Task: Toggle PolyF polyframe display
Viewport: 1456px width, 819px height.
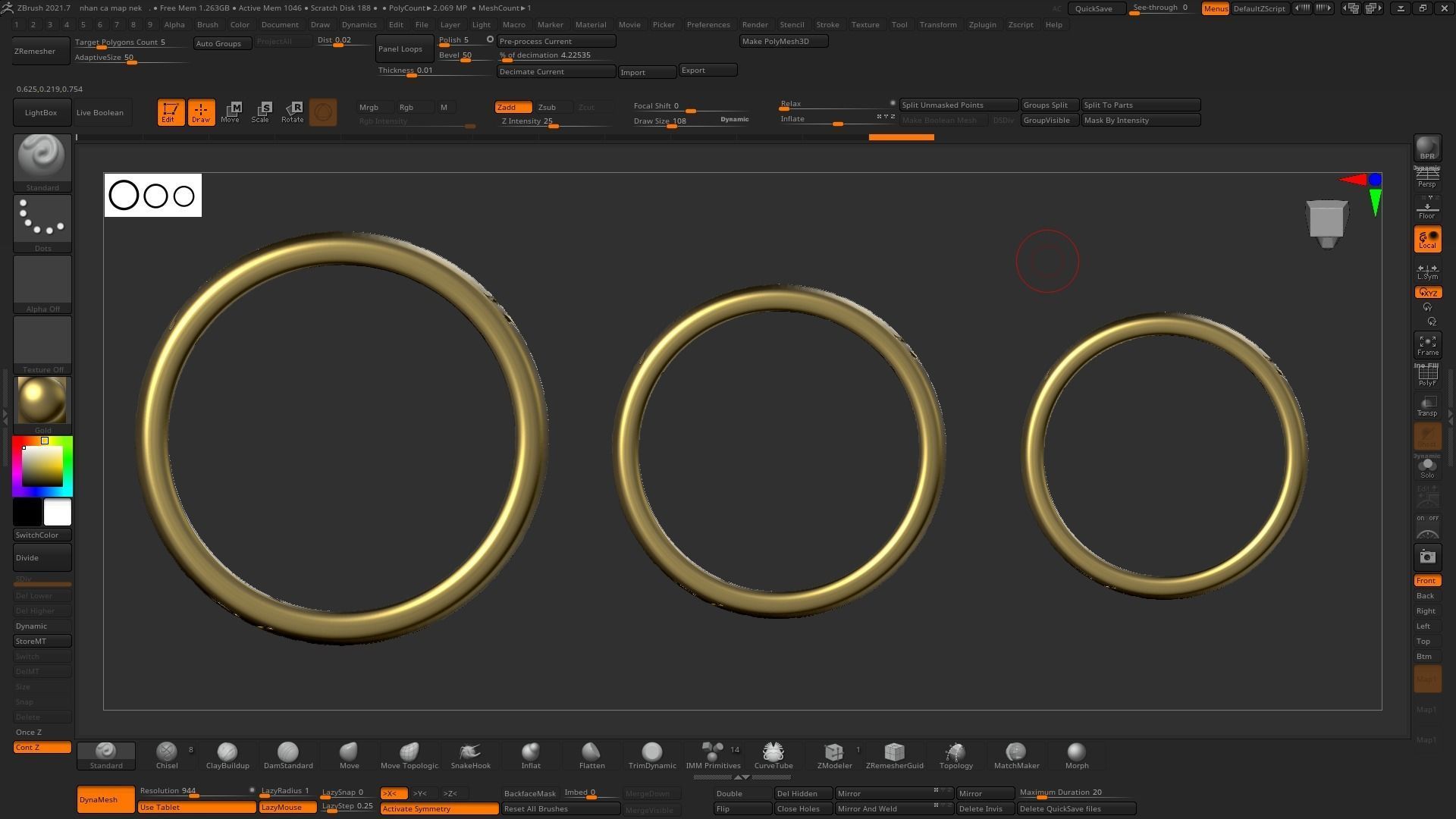Action: coord(1427,376)
